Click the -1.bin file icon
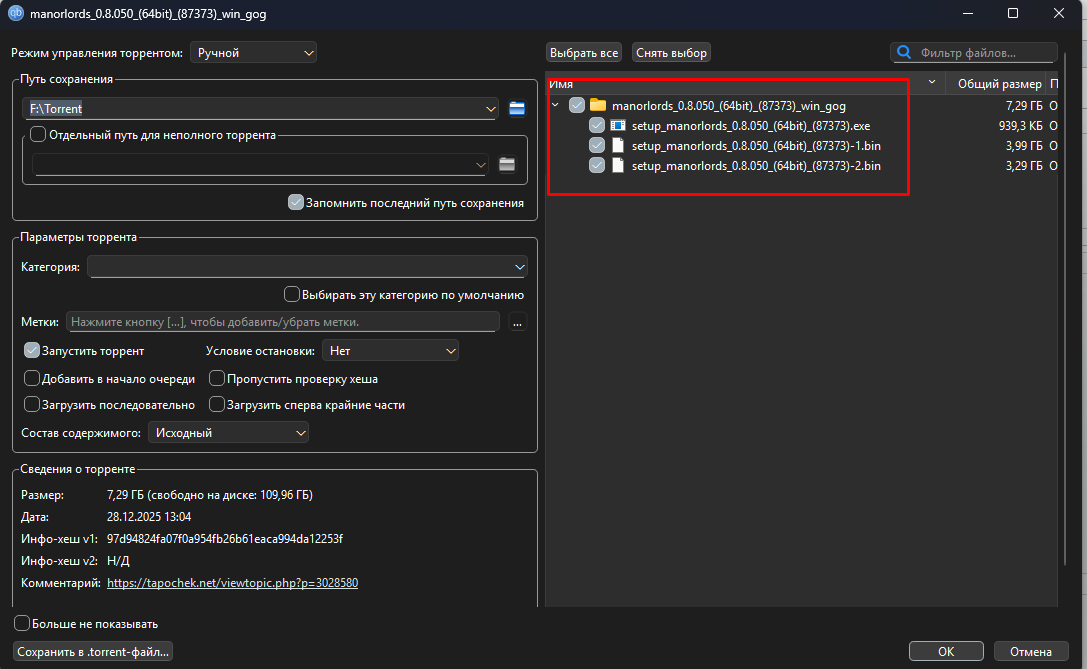 618,146
